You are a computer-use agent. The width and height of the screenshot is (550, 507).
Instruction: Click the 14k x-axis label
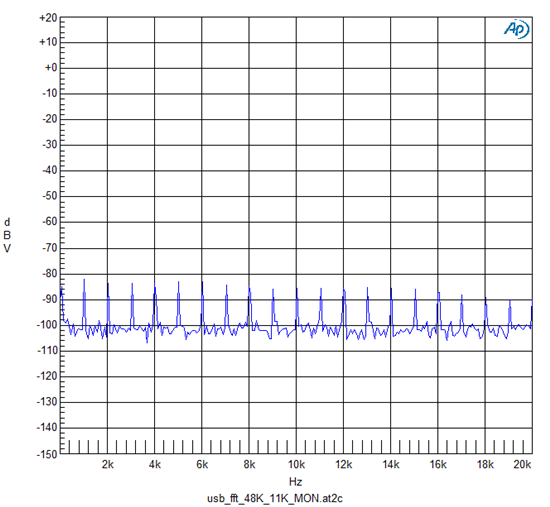pos(391,465)
